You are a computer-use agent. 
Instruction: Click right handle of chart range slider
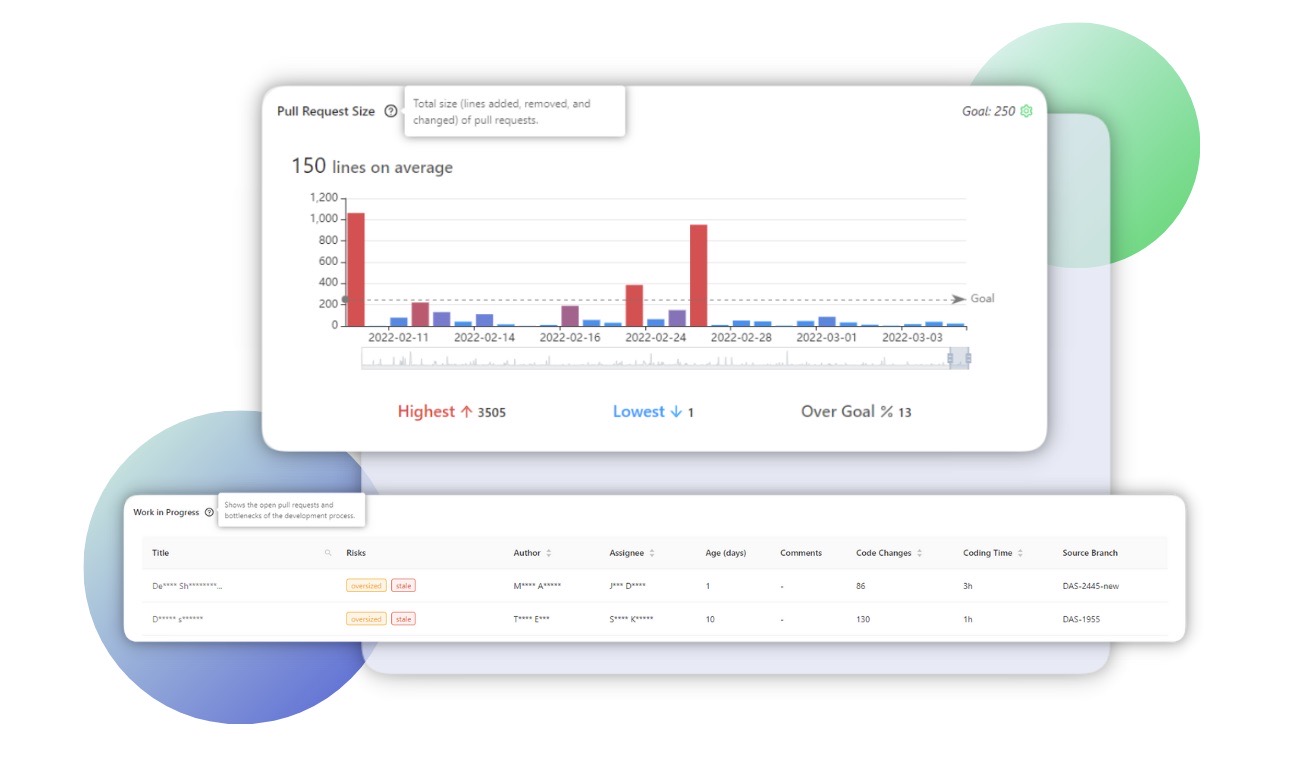pos(967,358)
